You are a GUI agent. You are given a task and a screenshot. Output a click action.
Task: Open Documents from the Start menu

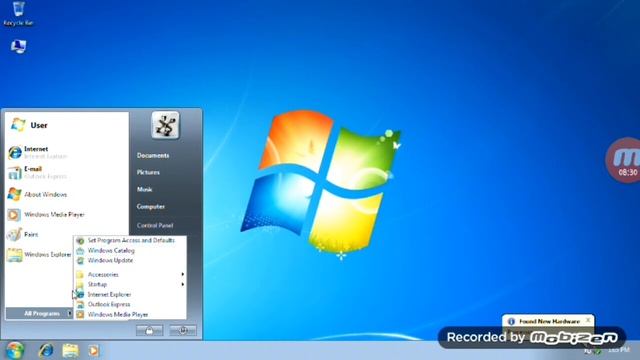coord(153,156)
